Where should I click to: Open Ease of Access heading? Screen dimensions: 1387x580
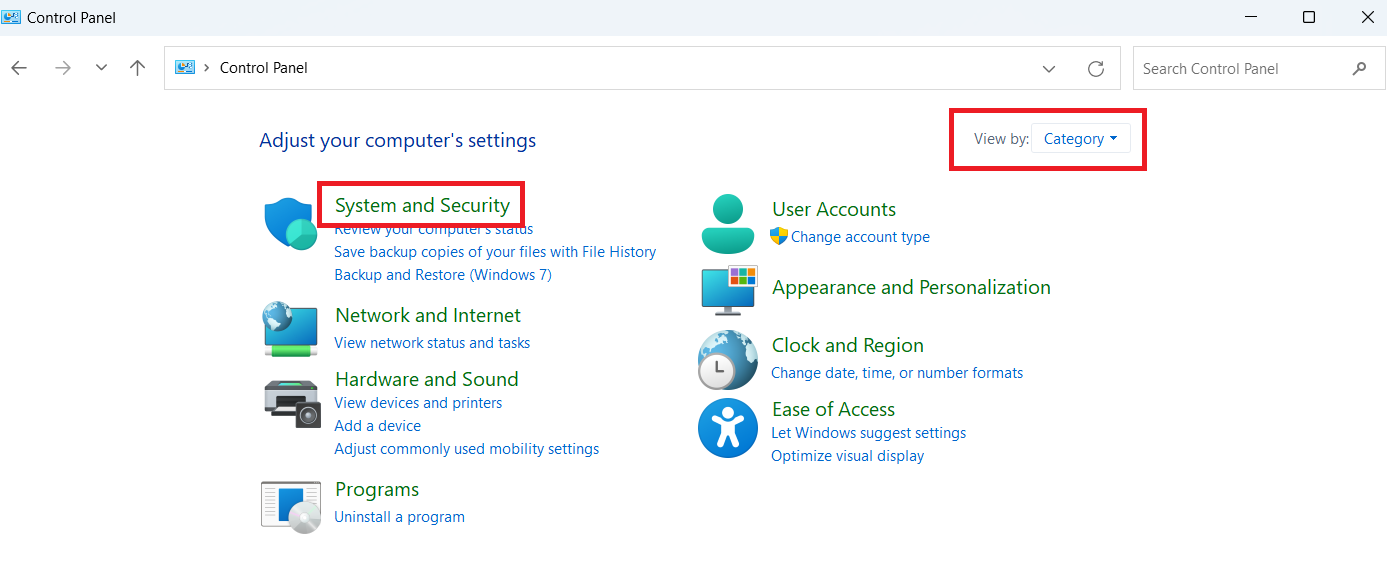pos(833,409)
